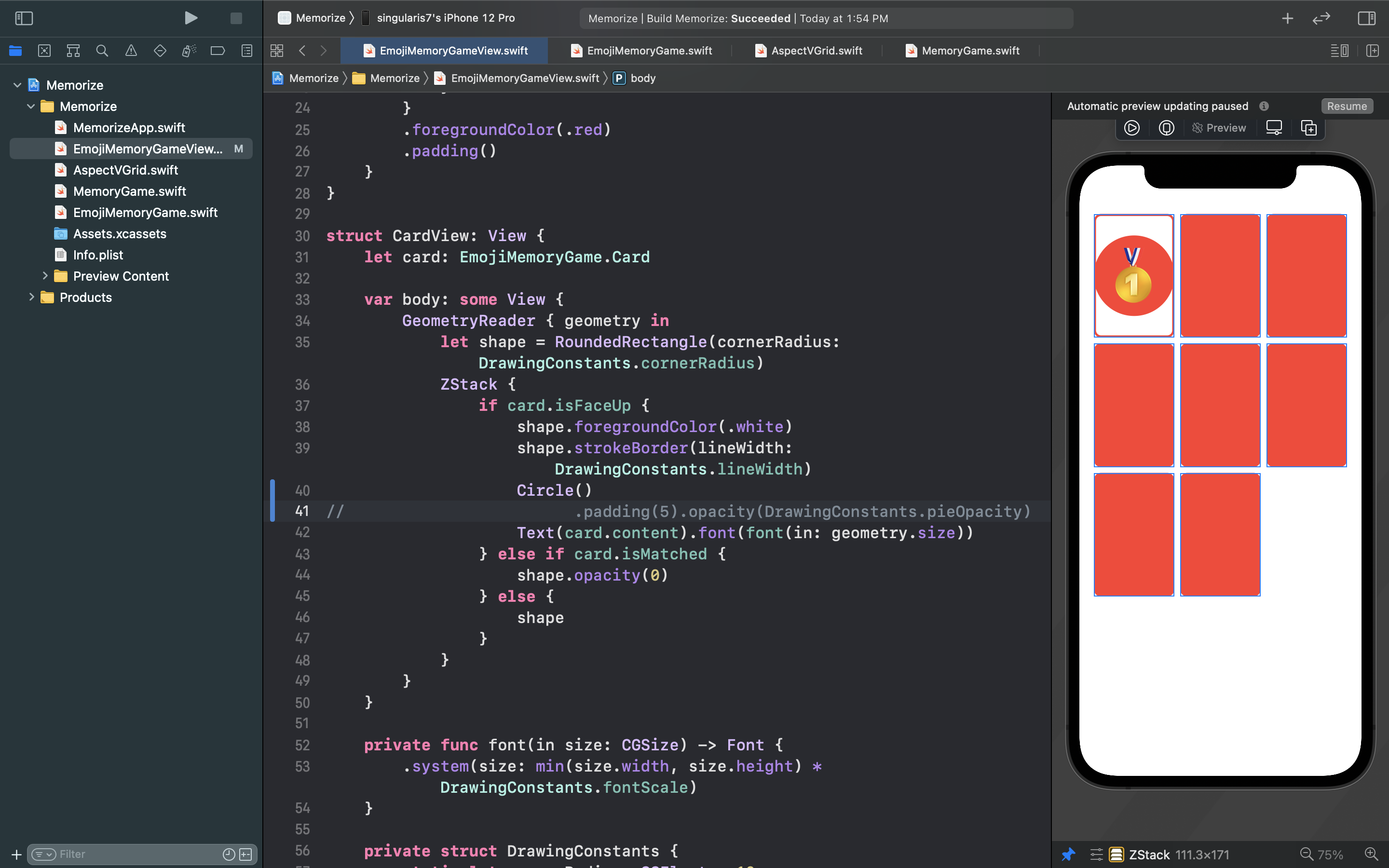The width and height of the screenshot is (1389, 868).
Task: Click the Stop button in the toolbar
Action: [236, 18]
